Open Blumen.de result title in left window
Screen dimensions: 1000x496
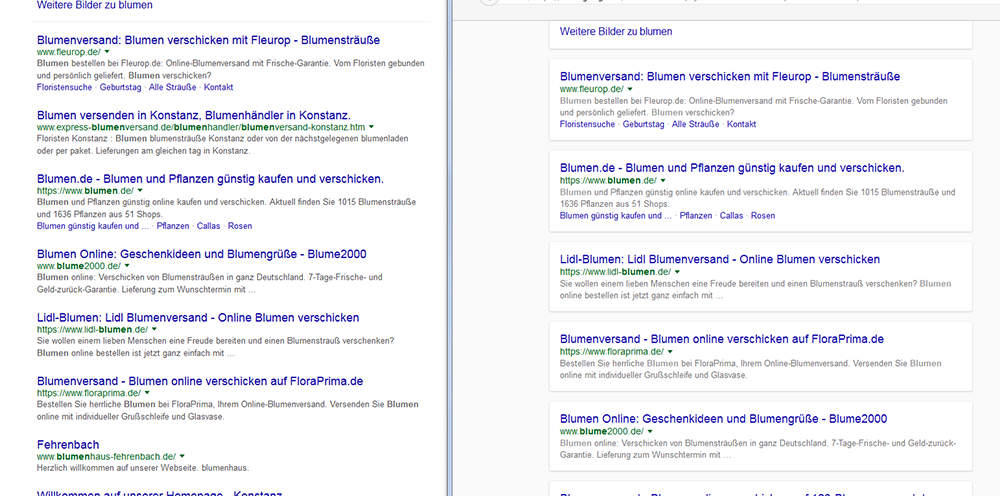pos(210,179)
